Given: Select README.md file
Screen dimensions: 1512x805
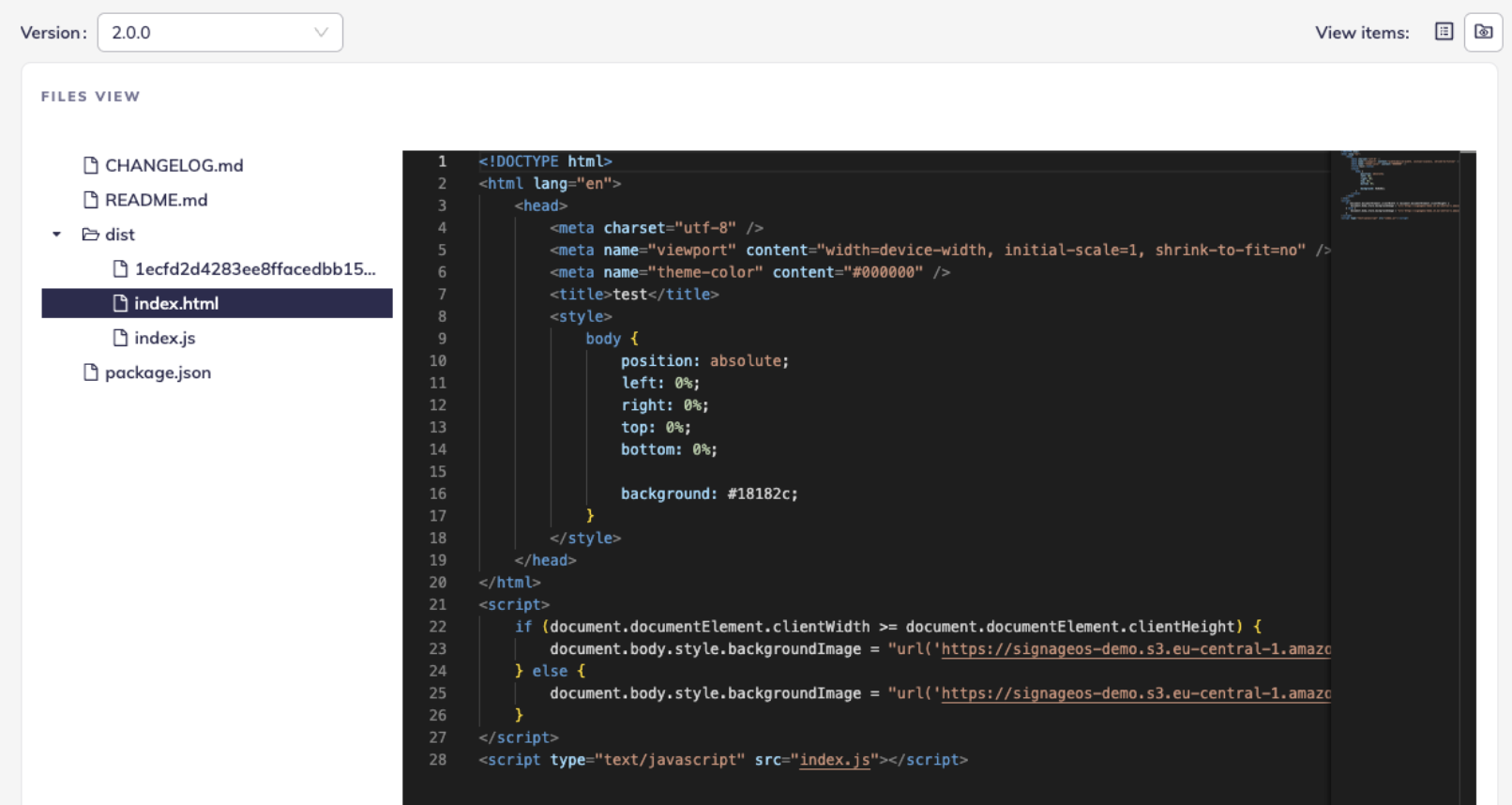Looking at the screenshot, I should coord(156,200).
